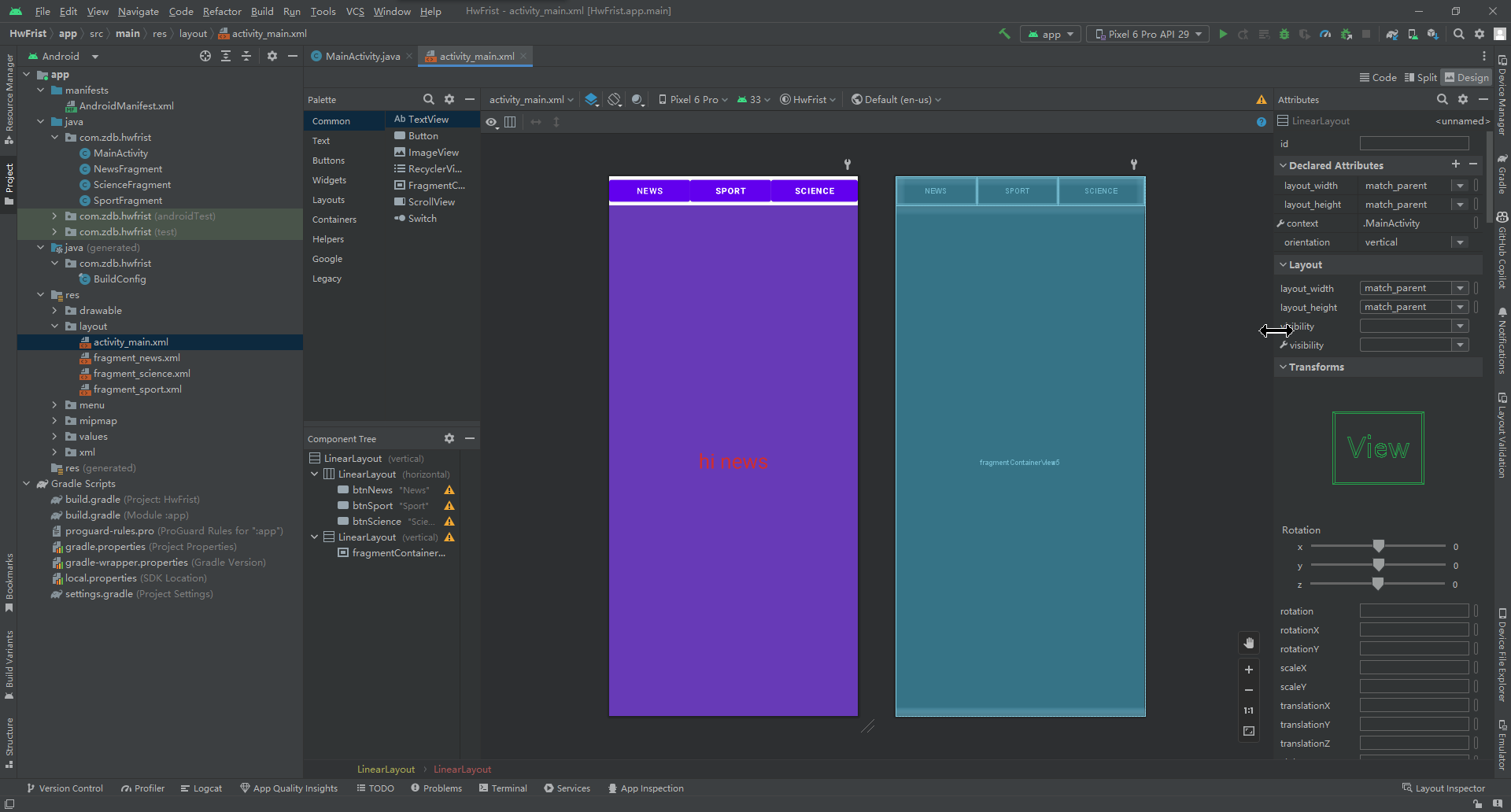Click Attach Debugger to Android Process icon

tap(1346, 34)
